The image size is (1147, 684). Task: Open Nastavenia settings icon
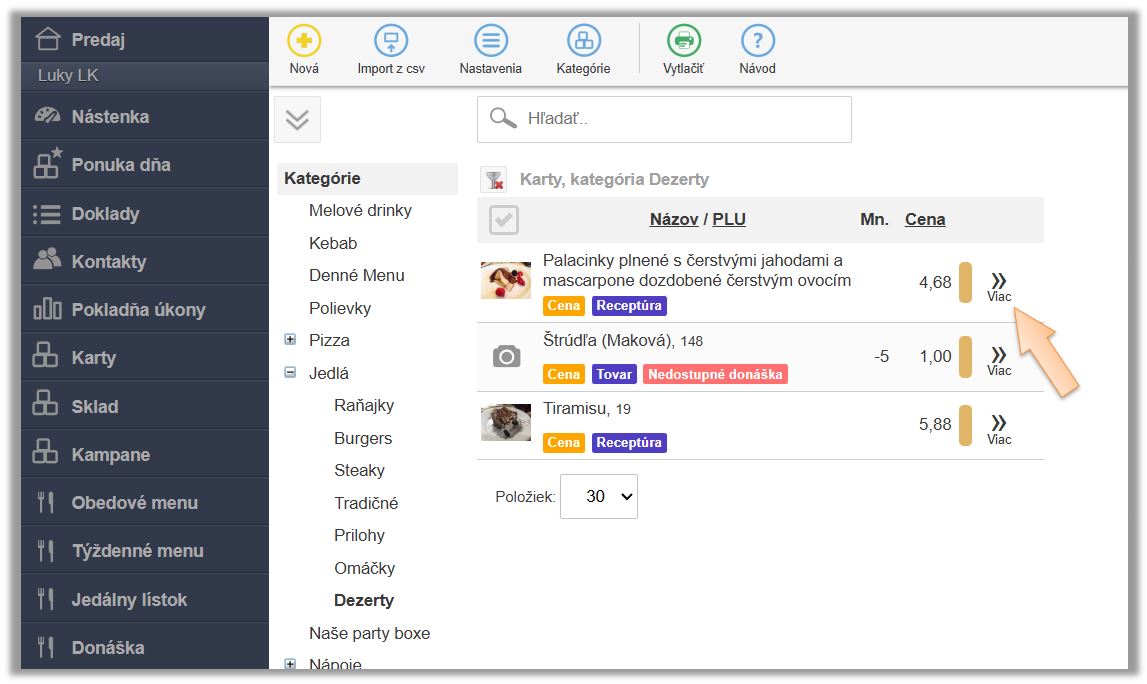coord(490,42)
